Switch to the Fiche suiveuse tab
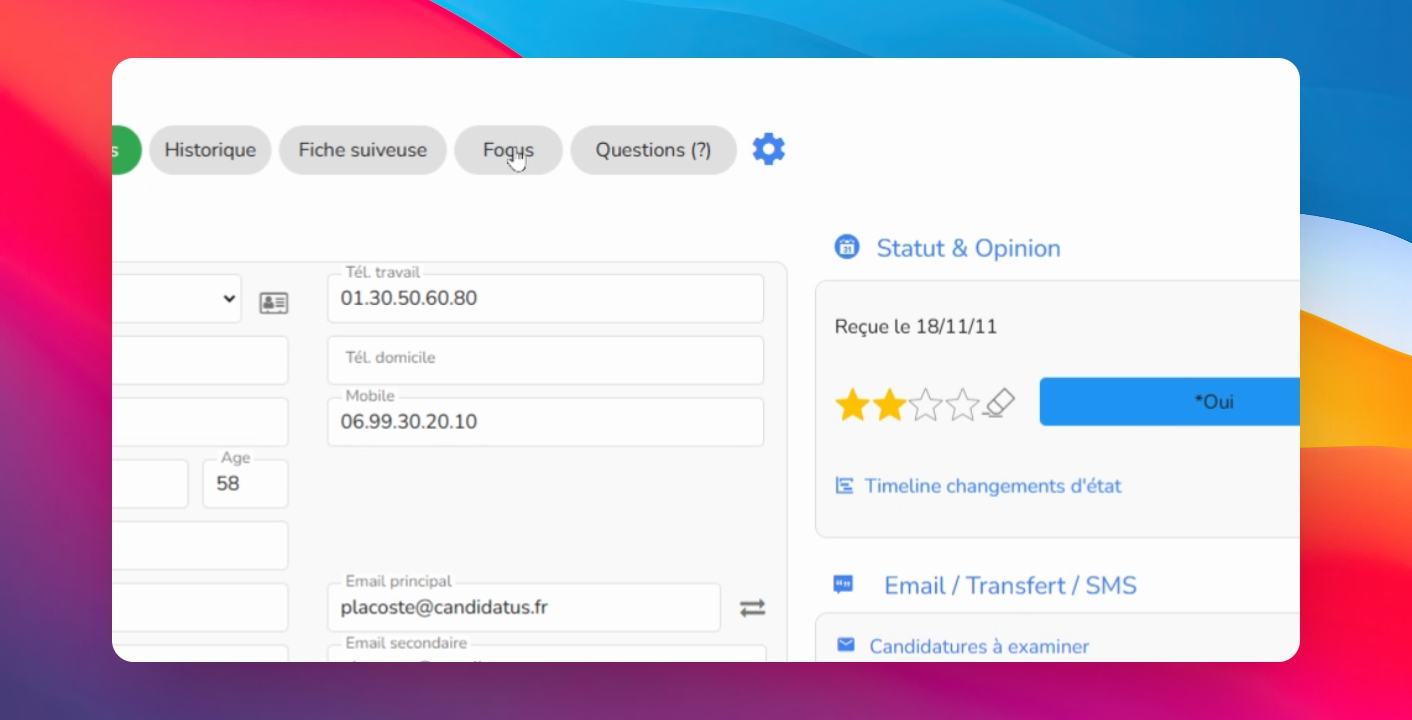 click(362, 150)
